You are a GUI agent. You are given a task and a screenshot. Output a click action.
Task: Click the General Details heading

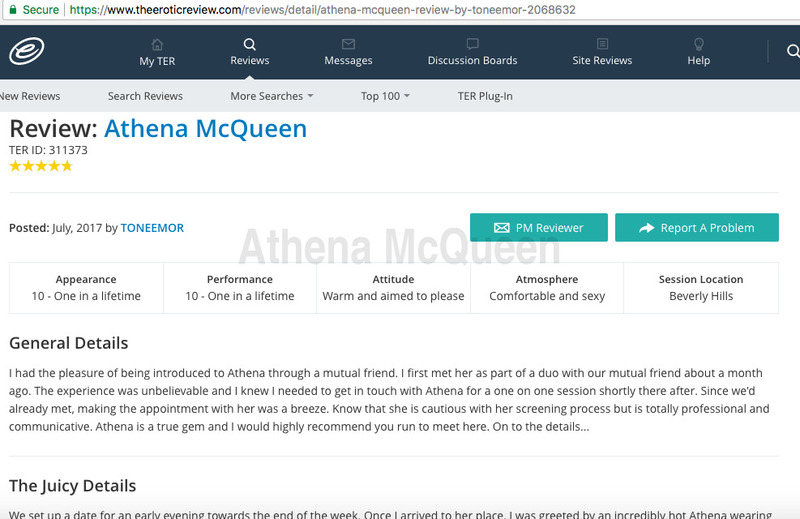69,343
